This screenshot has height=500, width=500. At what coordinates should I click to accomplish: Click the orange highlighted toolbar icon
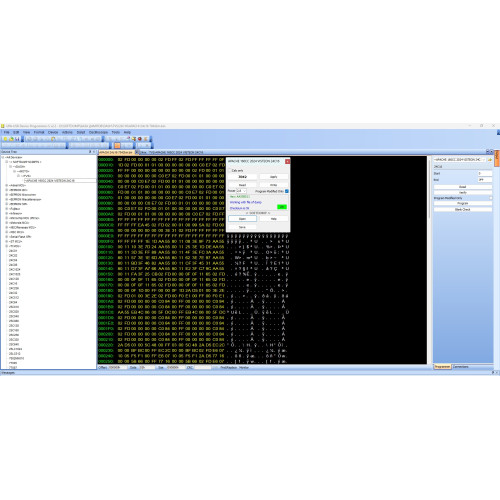[117, 145]
